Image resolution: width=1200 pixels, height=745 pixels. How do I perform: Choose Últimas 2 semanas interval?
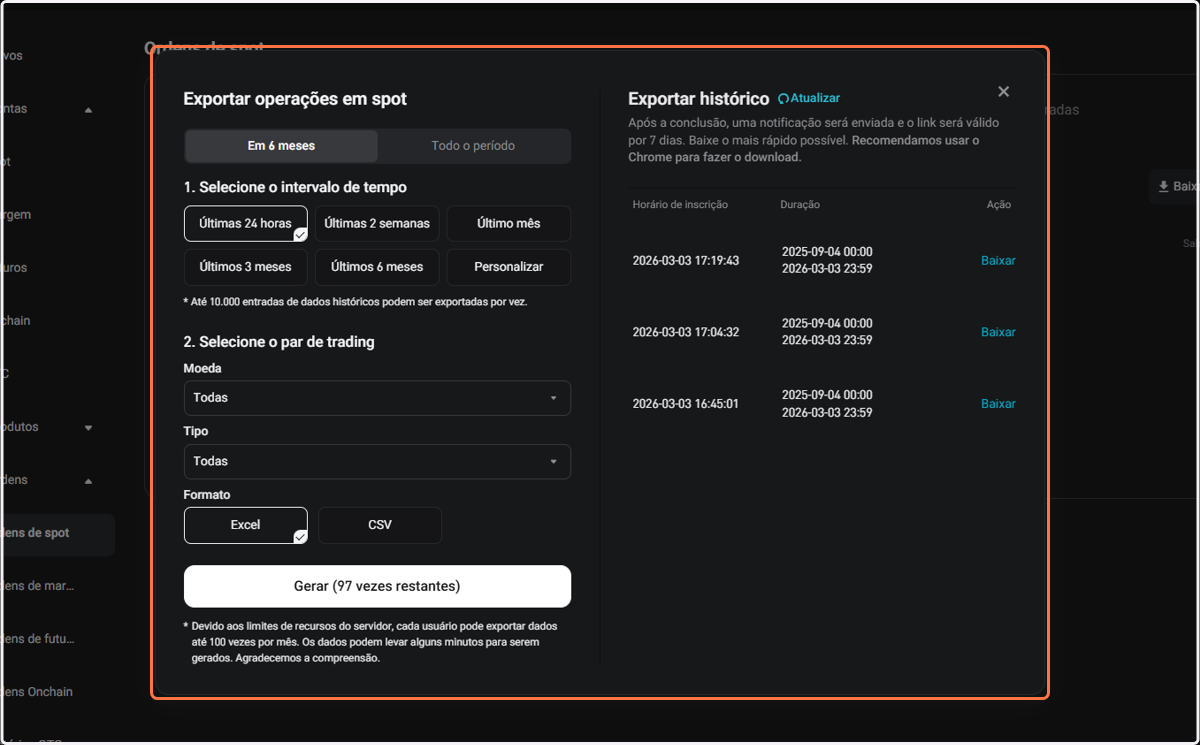377,224
